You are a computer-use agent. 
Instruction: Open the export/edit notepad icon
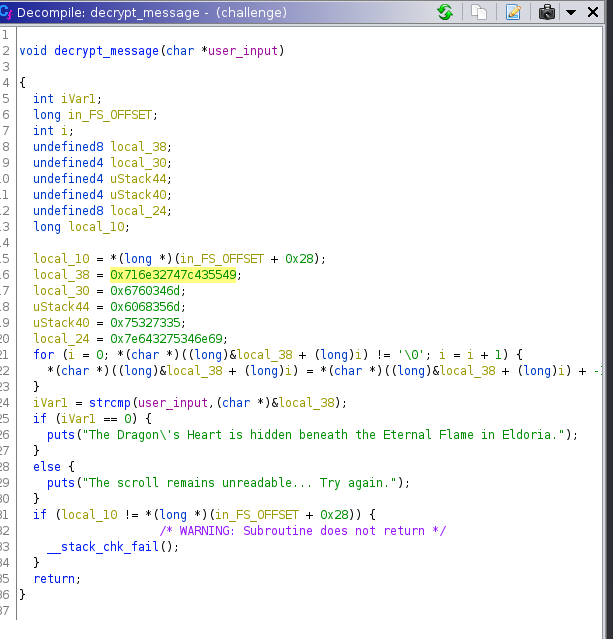tap(513, 12)
